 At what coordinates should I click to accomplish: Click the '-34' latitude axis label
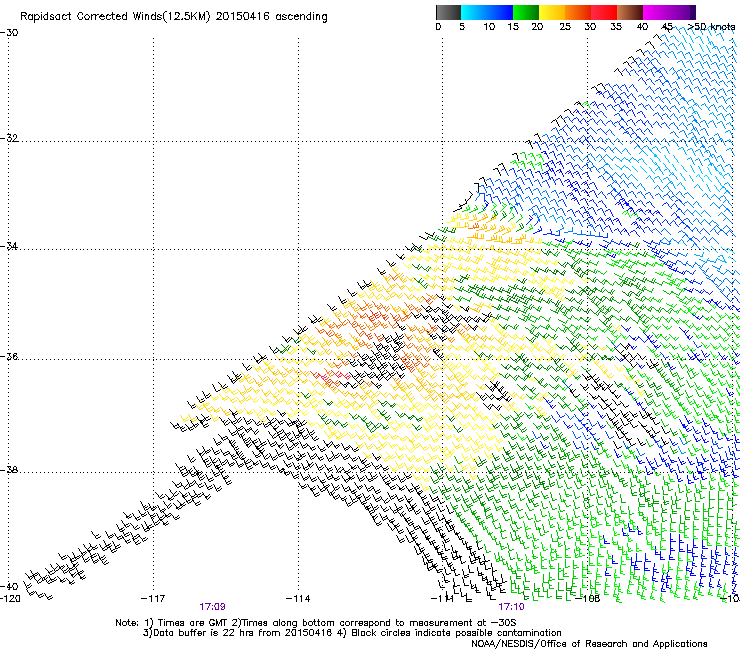coord(9,246)
